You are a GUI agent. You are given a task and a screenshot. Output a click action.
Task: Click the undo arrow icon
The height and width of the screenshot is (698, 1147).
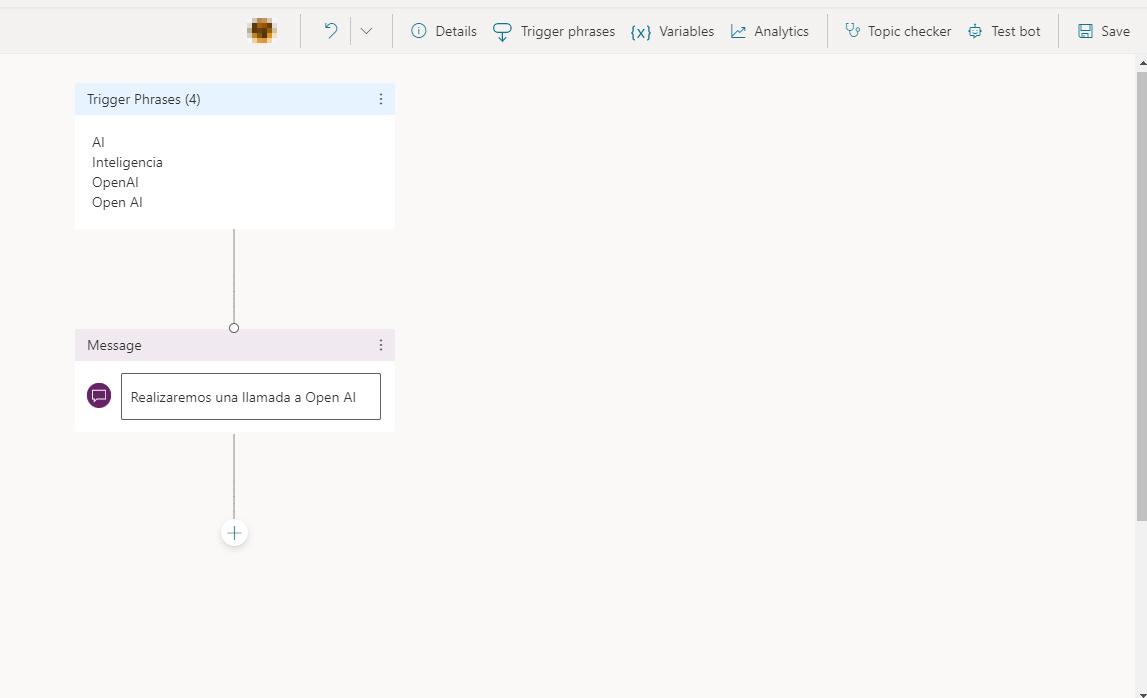coord(330,31)
